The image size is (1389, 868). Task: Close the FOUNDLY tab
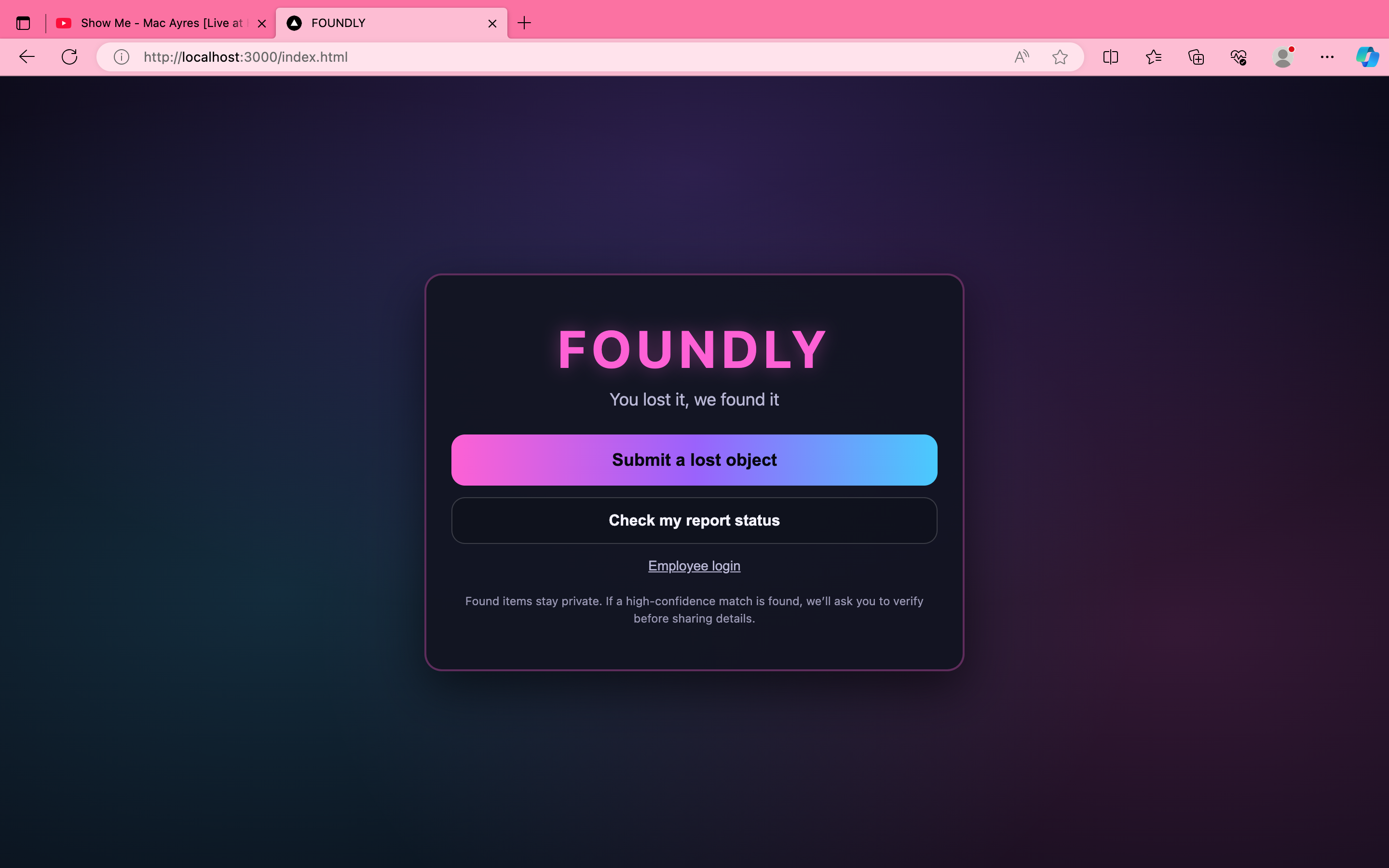pos(492,24)
